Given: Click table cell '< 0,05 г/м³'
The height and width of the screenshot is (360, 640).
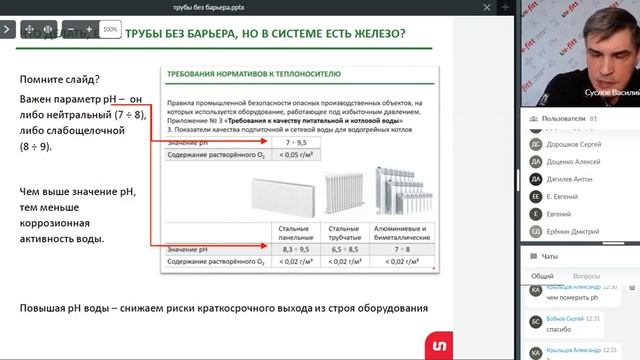Looking at the screenshot, I should (x=296, y=155).
